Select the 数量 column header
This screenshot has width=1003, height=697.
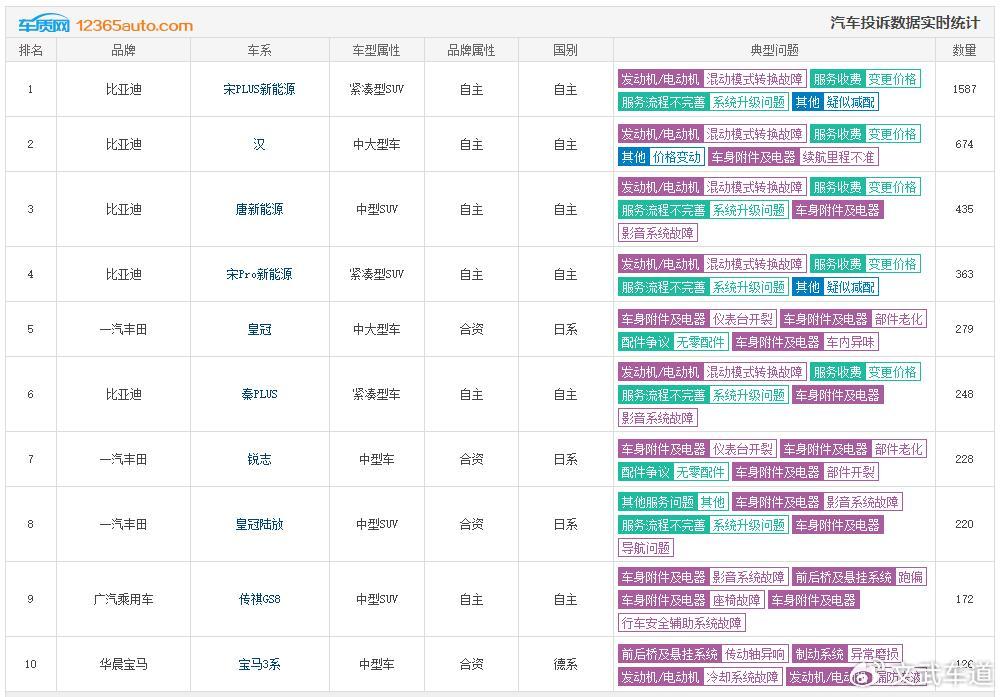point(965,50)
